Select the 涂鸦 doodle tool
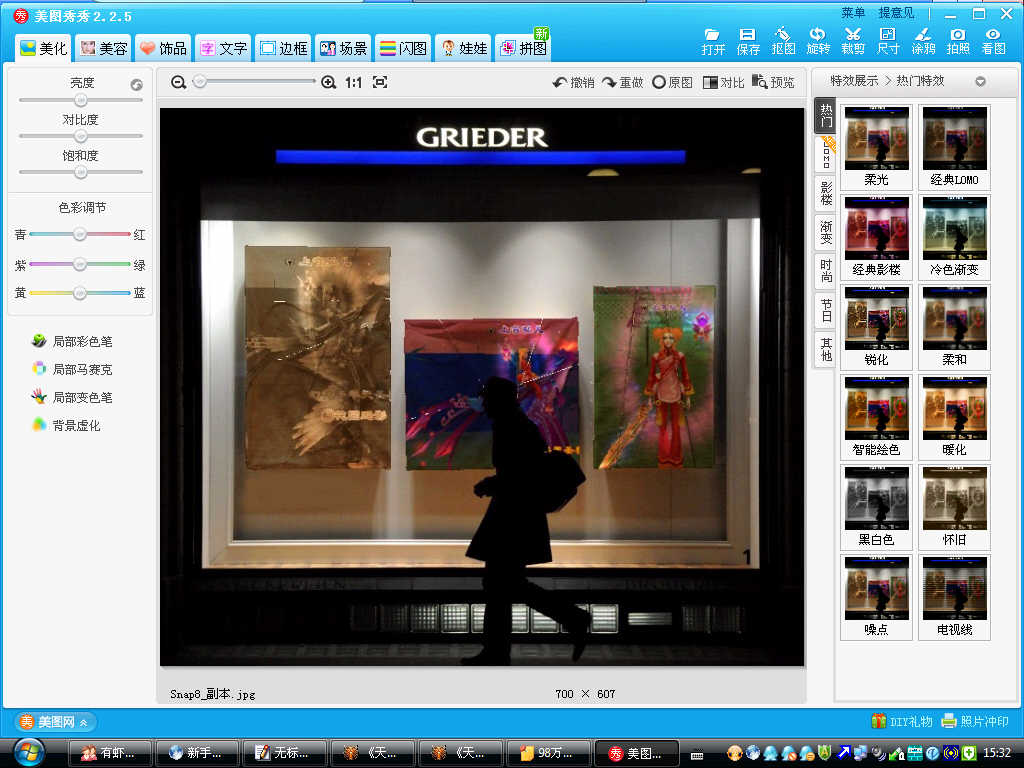1024x768 pixels. point(923,41)
